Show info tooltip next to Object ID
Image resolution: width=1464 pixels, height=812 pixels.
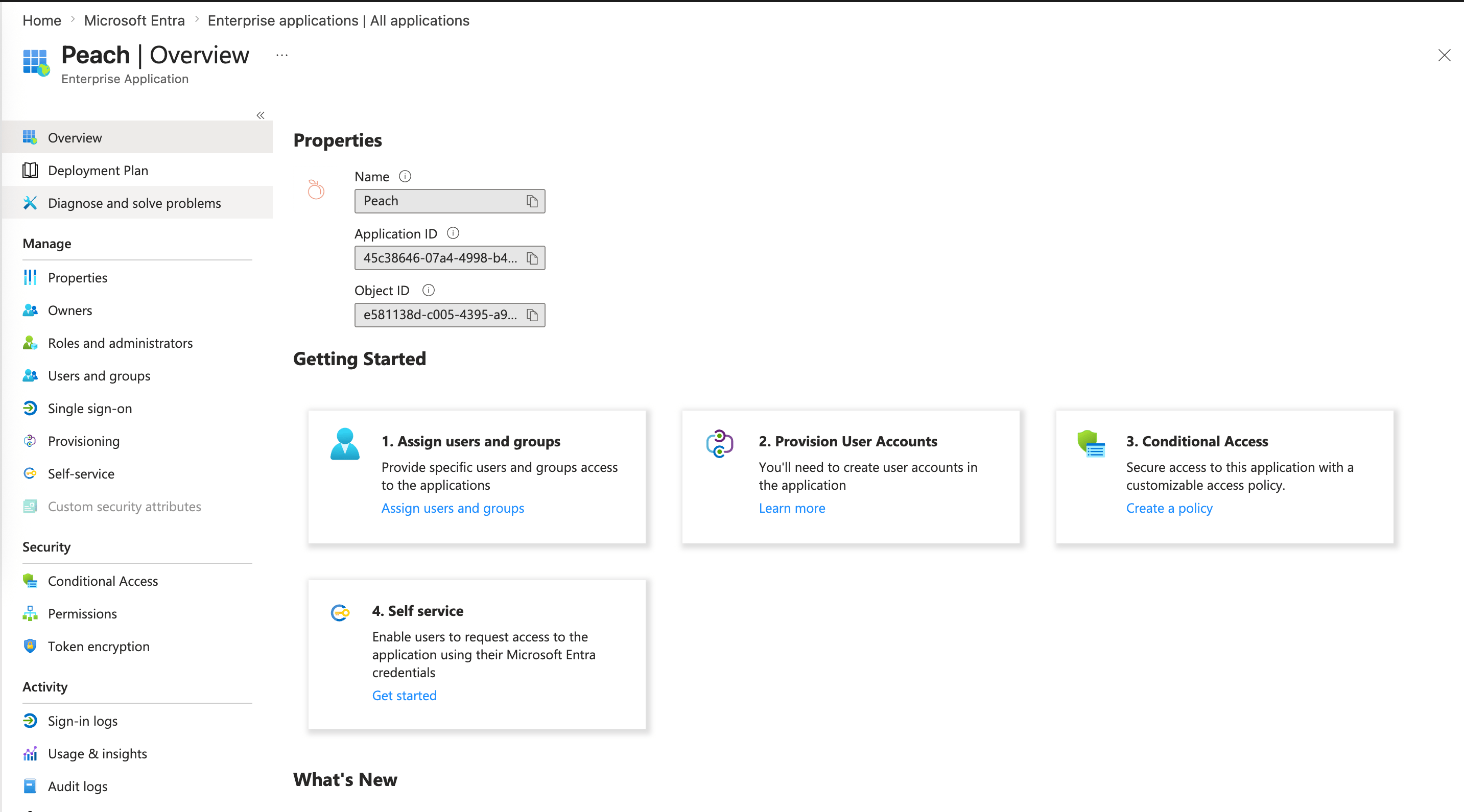429,291
